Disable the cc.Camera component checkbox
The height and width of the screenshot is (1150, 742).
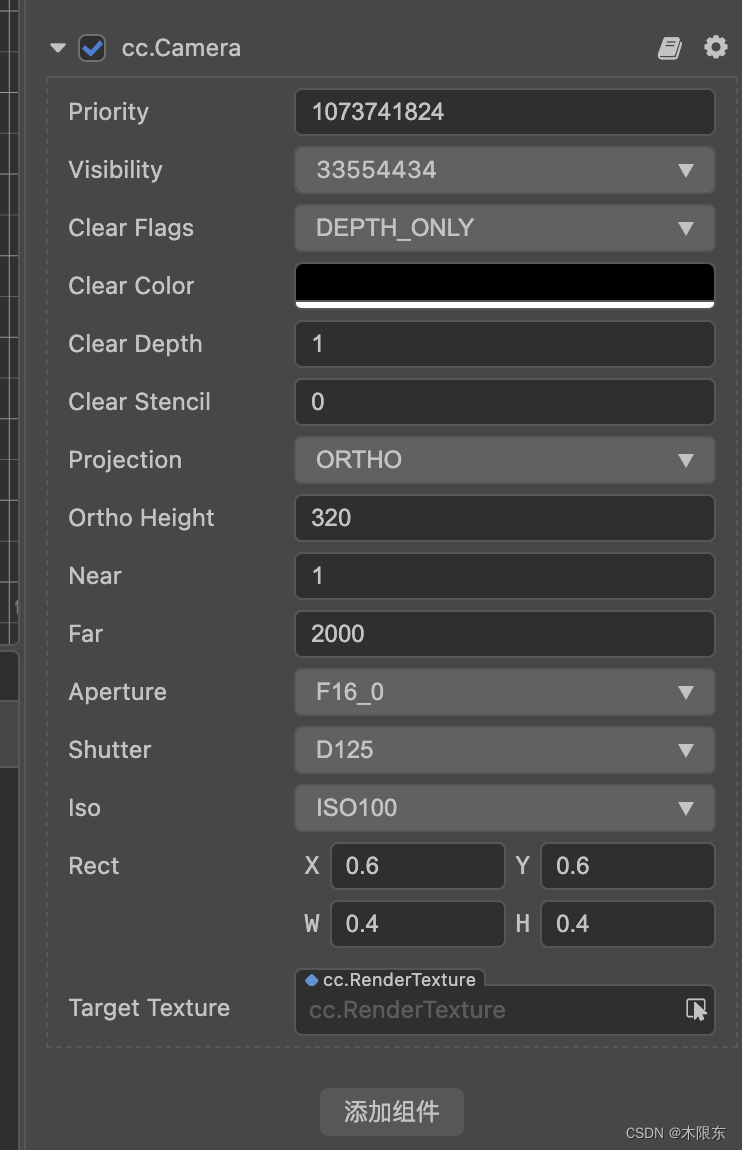pyautogui.click(x=92, y=48)
